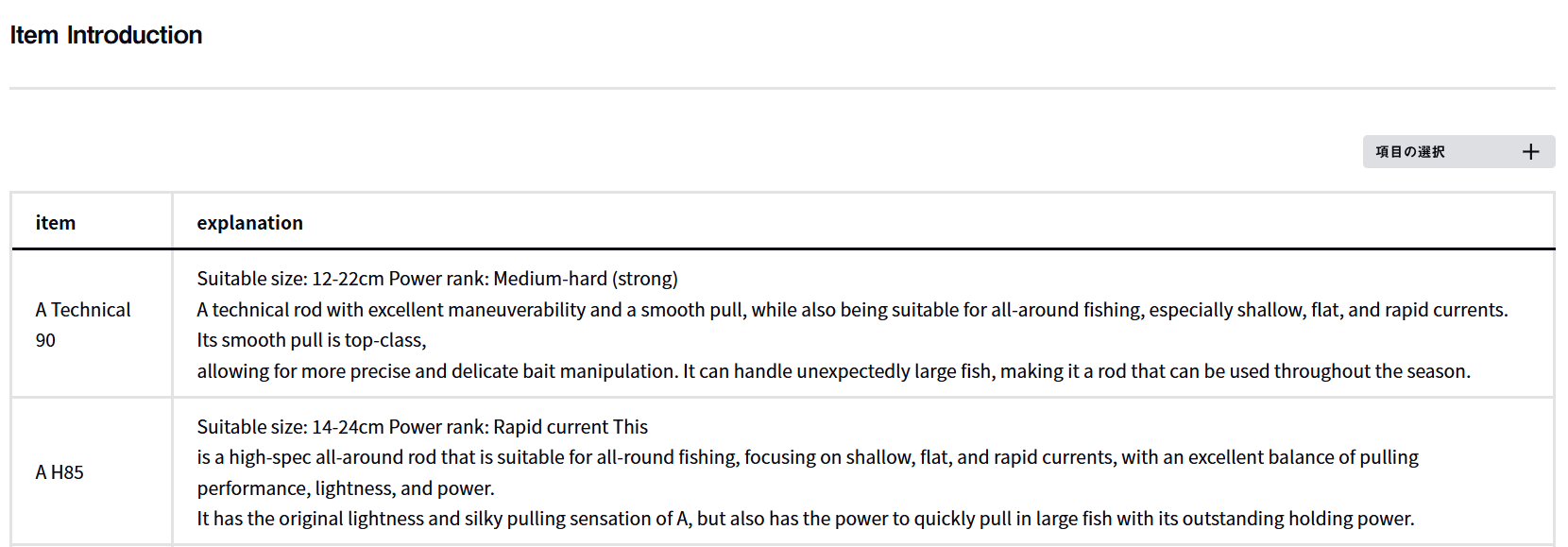Screen dimensions: 1568x547
Task: Click the A Technical 90 item cell
Action: click(83, 324)
